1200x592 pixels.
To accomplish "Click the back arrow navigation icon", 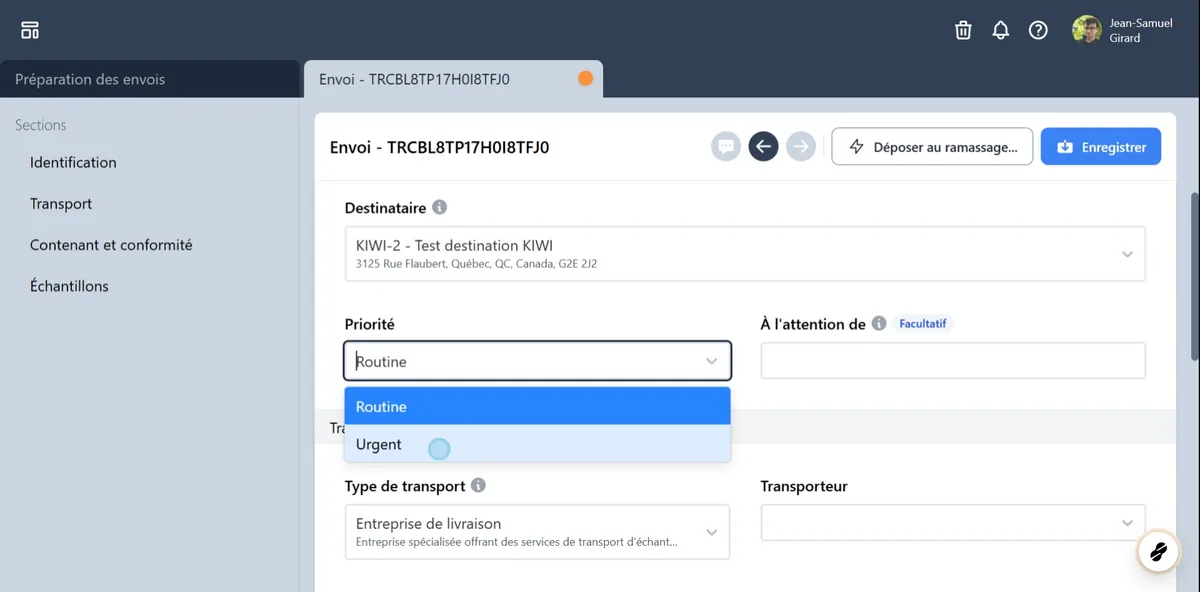I will click(763, 146).
